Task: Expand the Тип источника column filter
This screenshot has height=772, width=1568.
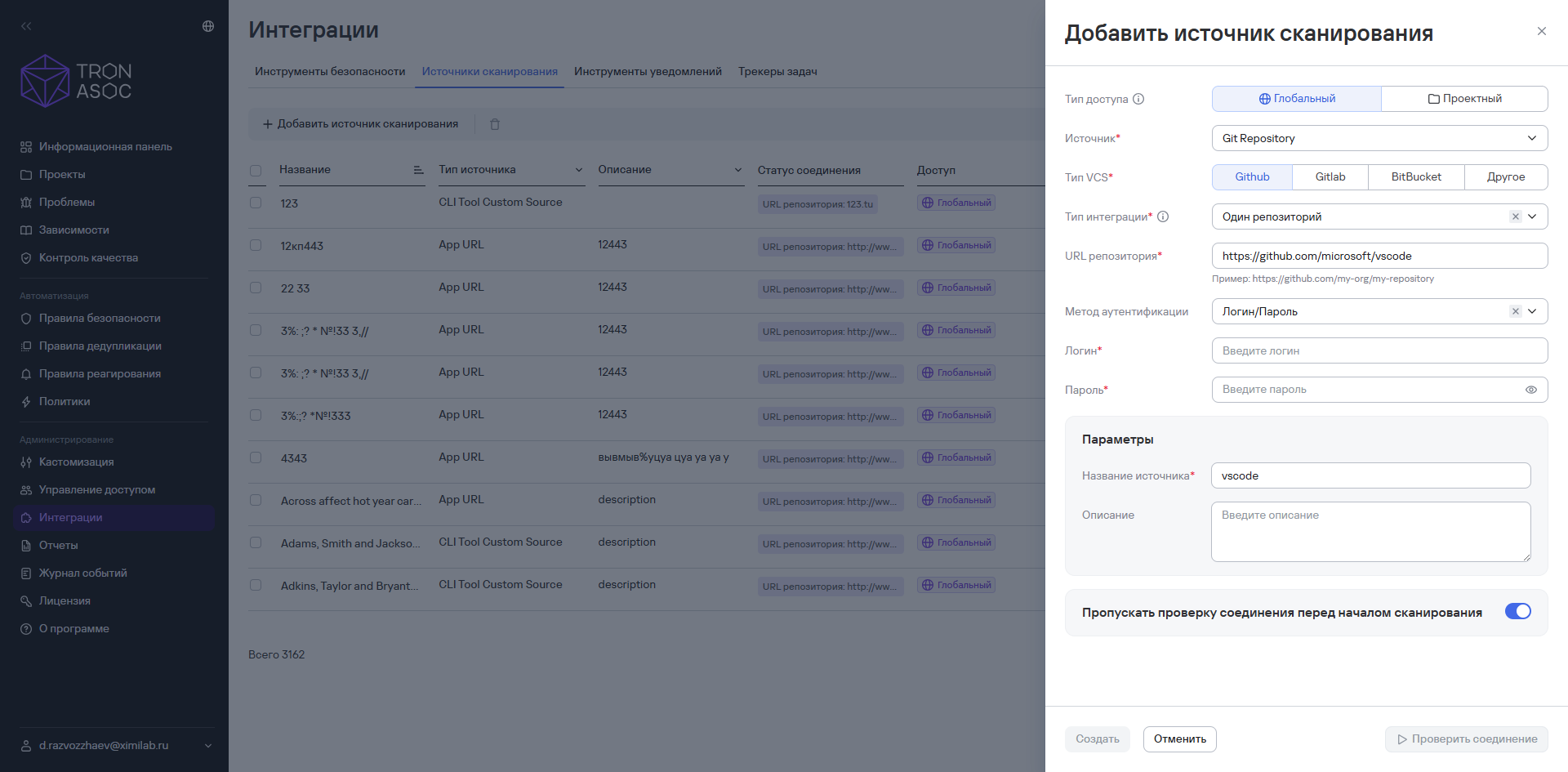Action: click(579, 170)
